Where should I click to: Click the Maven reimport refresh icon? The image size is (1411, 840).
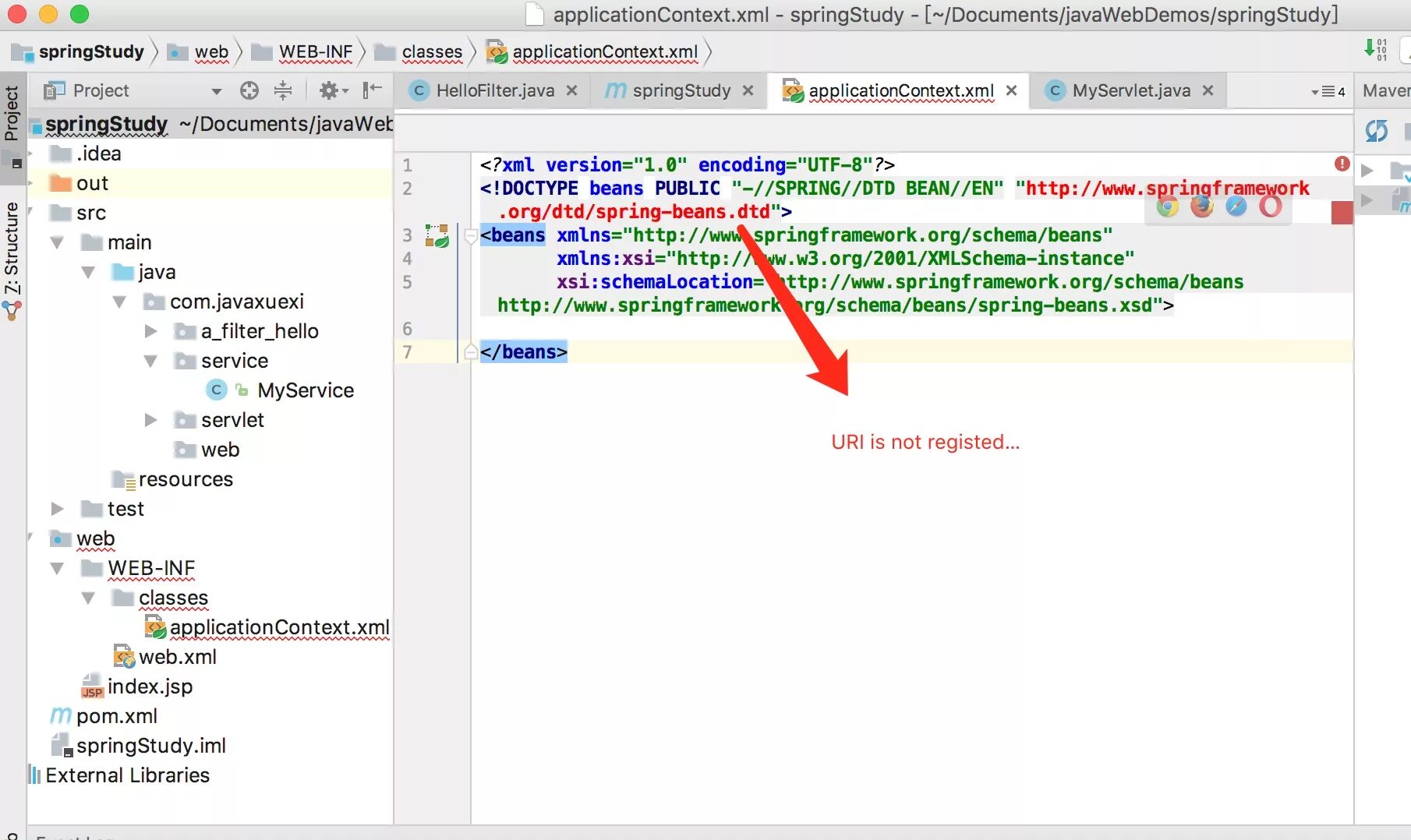[1377, 130]
